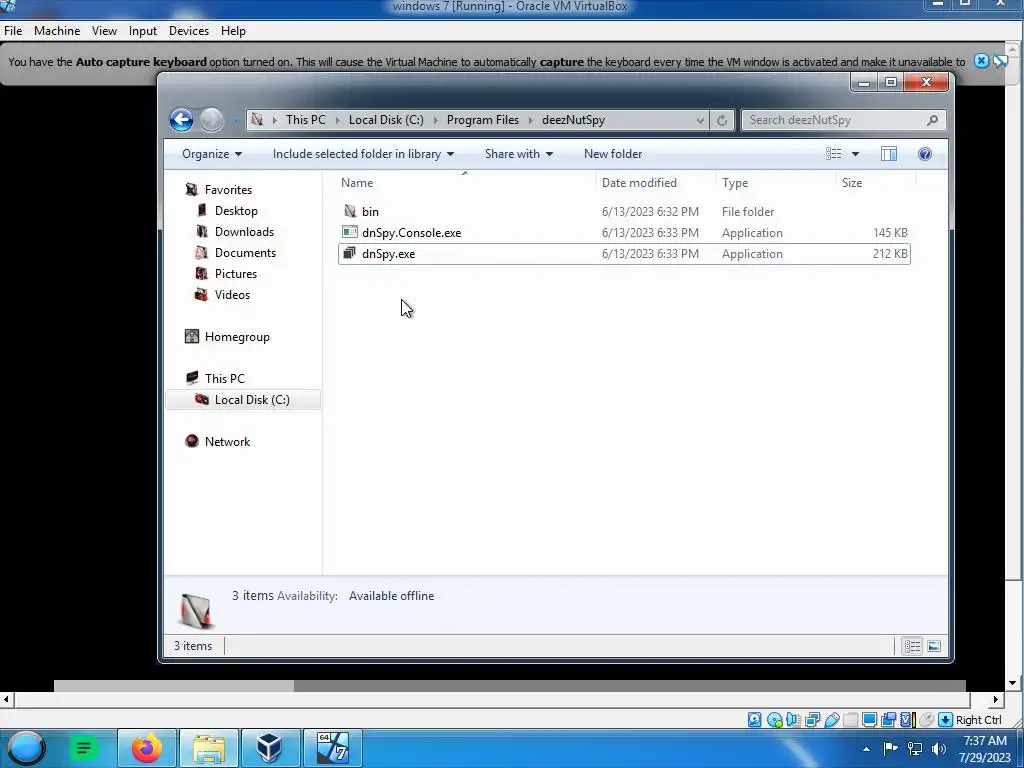This screenshot has width=1024, height=768.
Task: Click the volume icon in system tray
Action: pyautogui.click(x=939, y=749)
